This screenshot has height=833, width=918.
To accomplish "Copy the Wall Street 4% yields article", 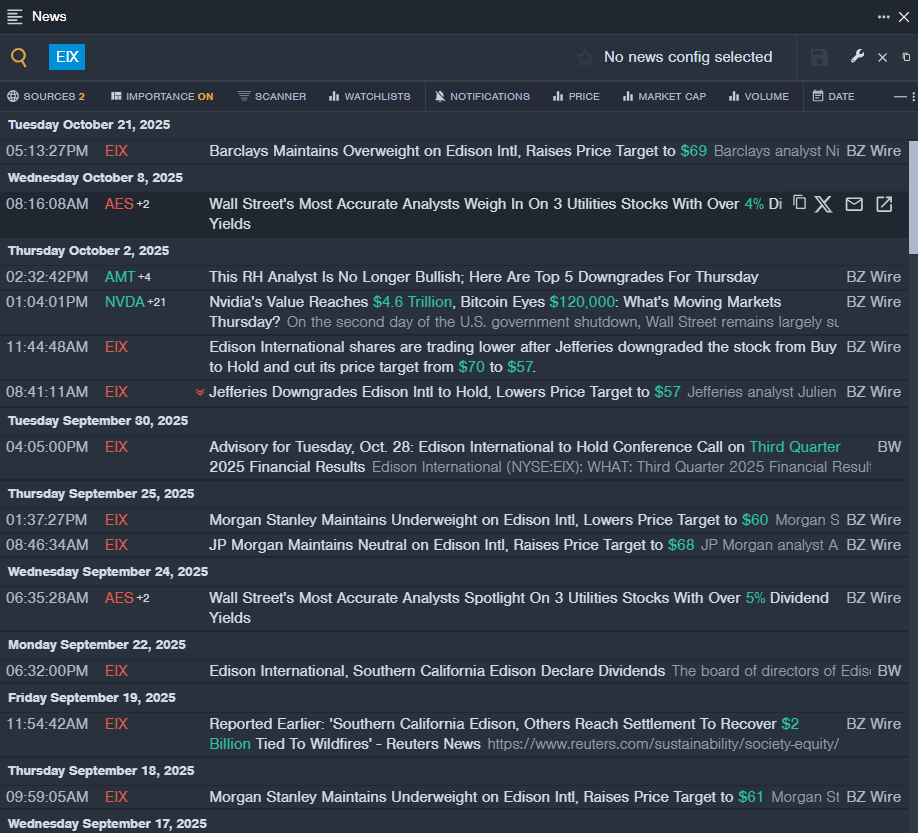I will [x=799, y=203].
